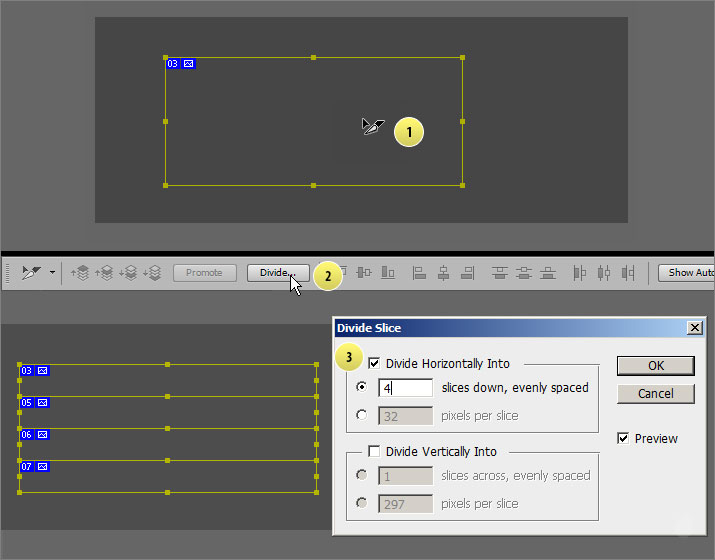Uncheck the Divide Horizontally Into checkbox
This screenshot has height=560, width=715.
(375, 364)
